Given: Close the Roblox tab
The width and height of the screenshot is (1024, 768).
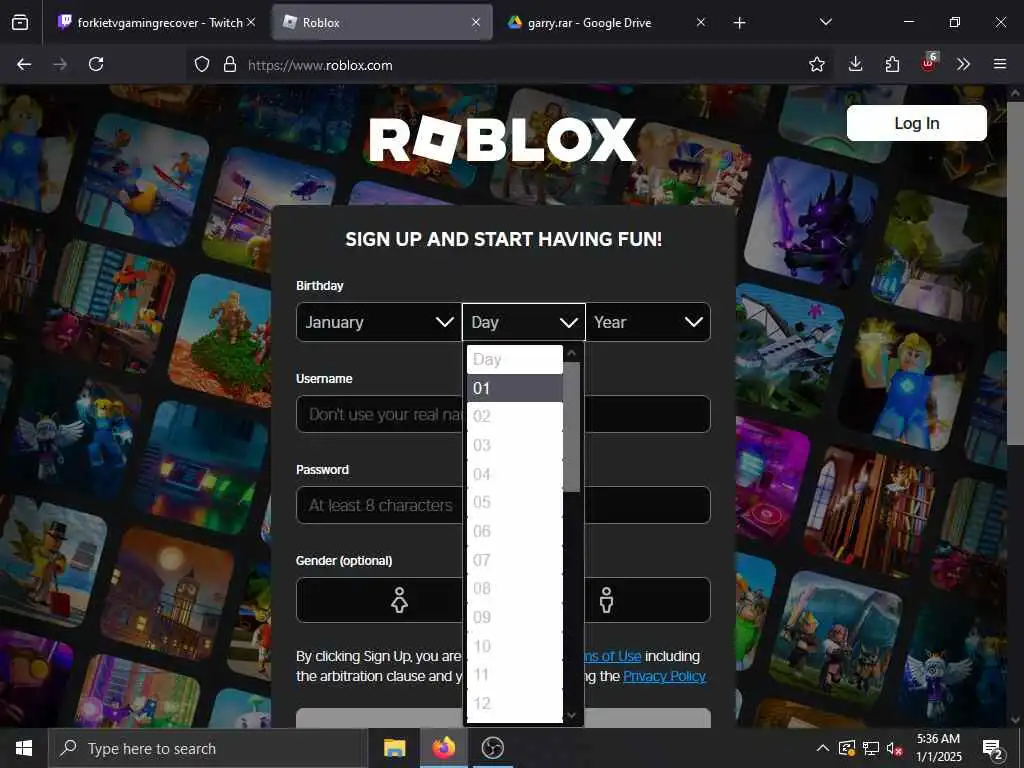Looking at the screenshot, I should tap(476, 22).
